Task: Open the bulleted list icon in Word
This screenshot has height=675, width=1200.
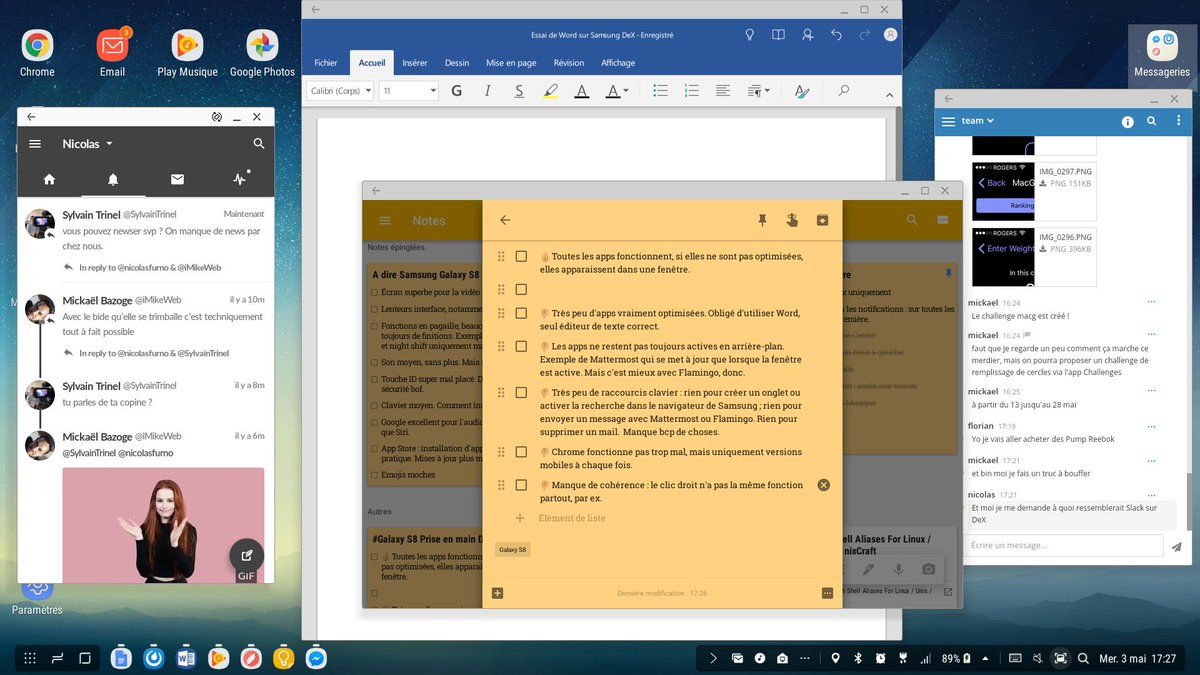Action: pos(660,91)
